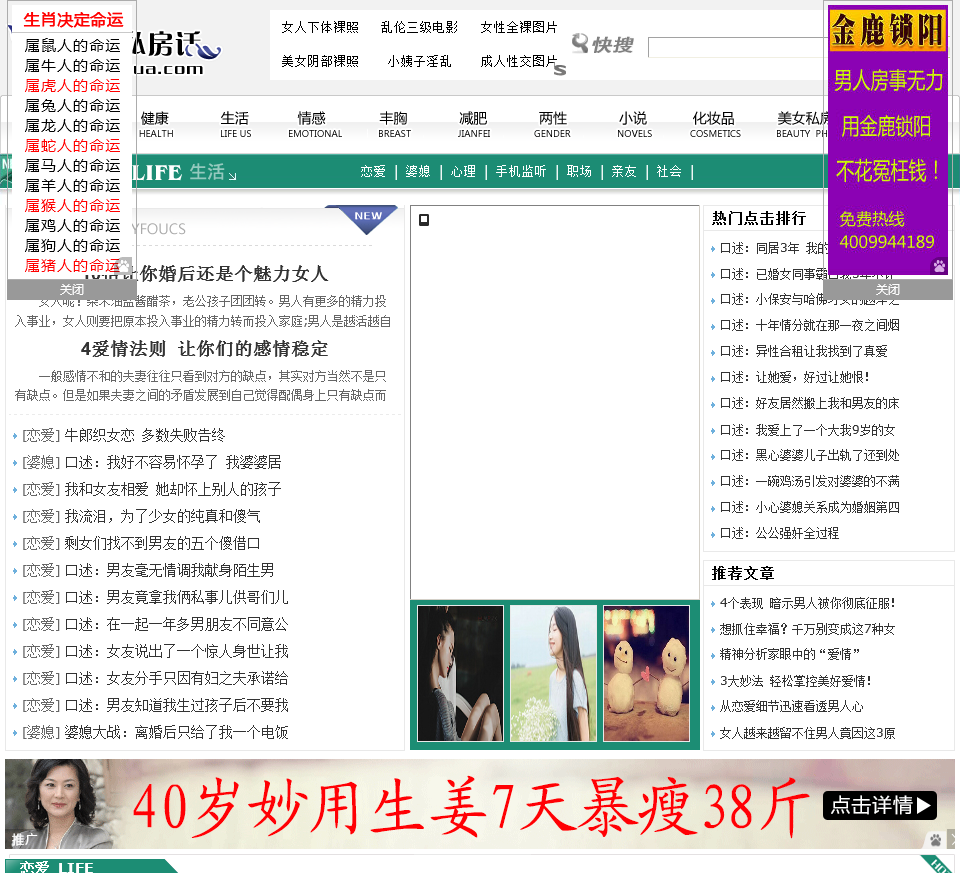Select 心理 in the green sub-menu
This screenshot has height=873, width=960.
click(x=463, y=171)
